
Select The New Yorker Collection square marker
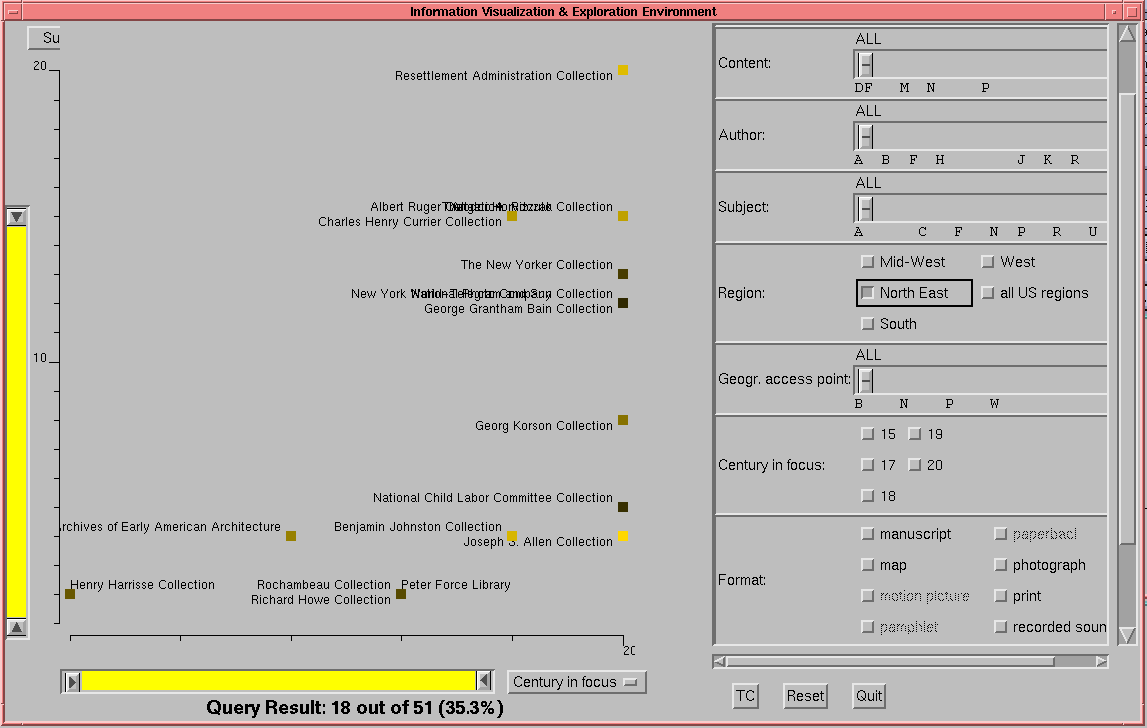[x=623, y=274]
